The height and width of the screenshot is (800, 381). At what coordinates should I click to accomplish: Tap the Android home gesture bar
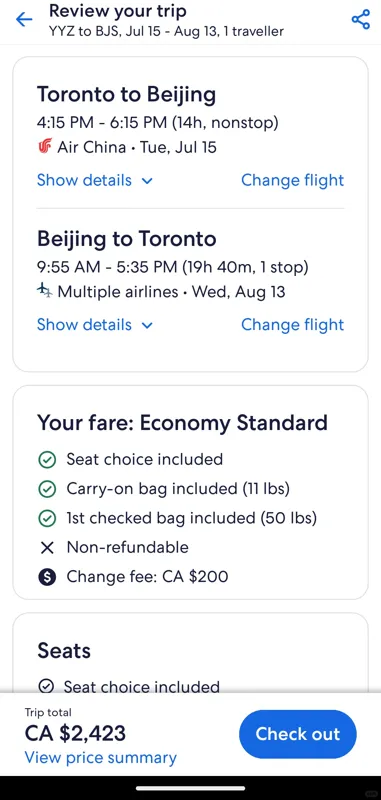pyautogui.click(x=190, y=788)
